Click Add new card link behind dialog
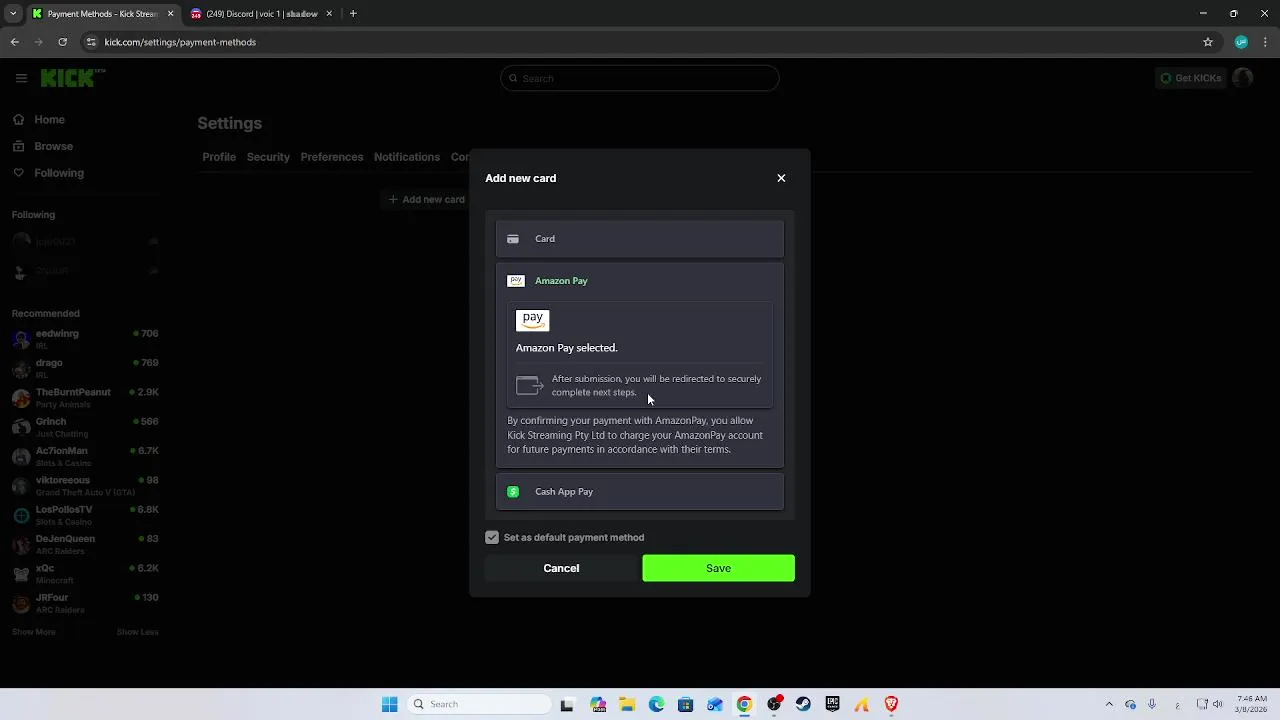 click(427, 199)
